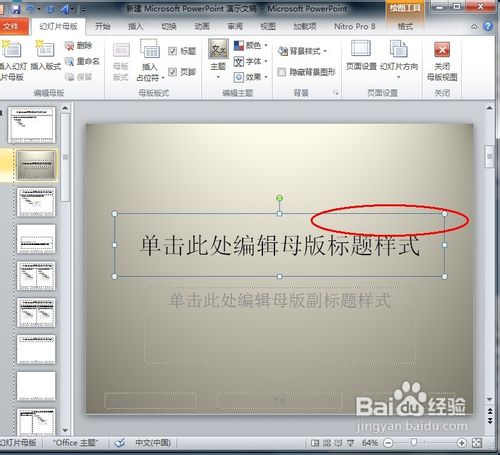
Task: Enable Hide Background Graphics (隐藏背景图形) checkbox
Action: (x=282, y=72)
